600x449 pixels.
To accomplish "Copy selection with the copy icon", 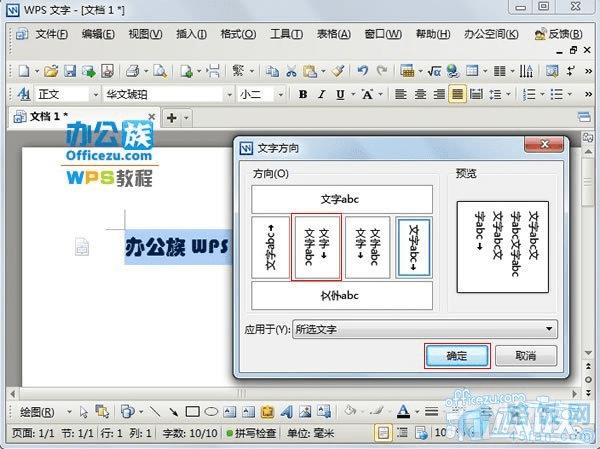I will pos(272,71).
